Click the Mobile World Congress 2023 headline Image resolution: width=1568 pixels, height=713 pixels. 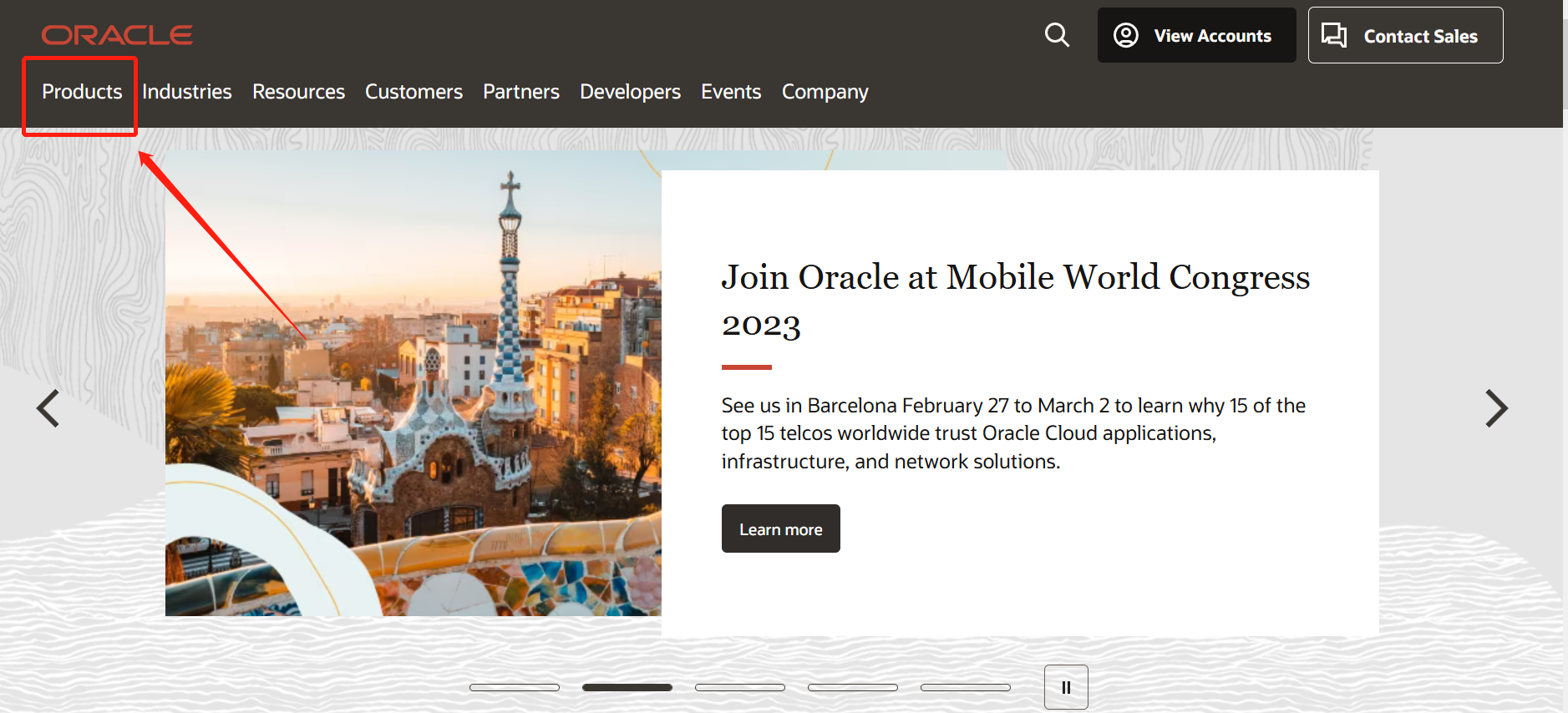point(1016,300)
